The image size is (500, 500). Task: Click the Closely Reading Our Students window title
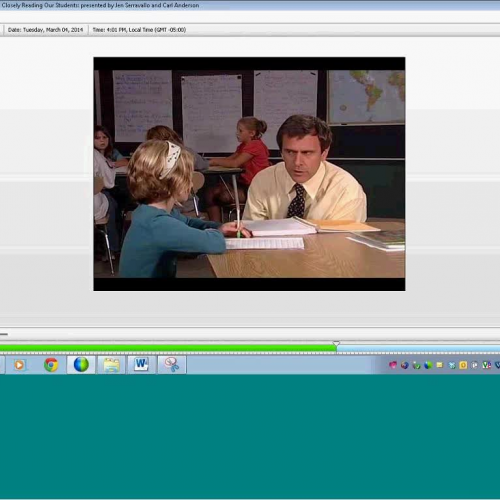click(100, 5)
